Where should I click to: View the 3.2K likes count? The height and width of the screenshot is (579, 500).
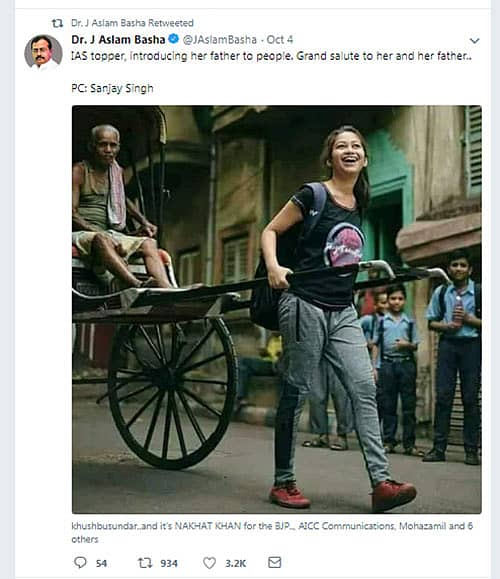pyautogui.click(x=236, y=563)
